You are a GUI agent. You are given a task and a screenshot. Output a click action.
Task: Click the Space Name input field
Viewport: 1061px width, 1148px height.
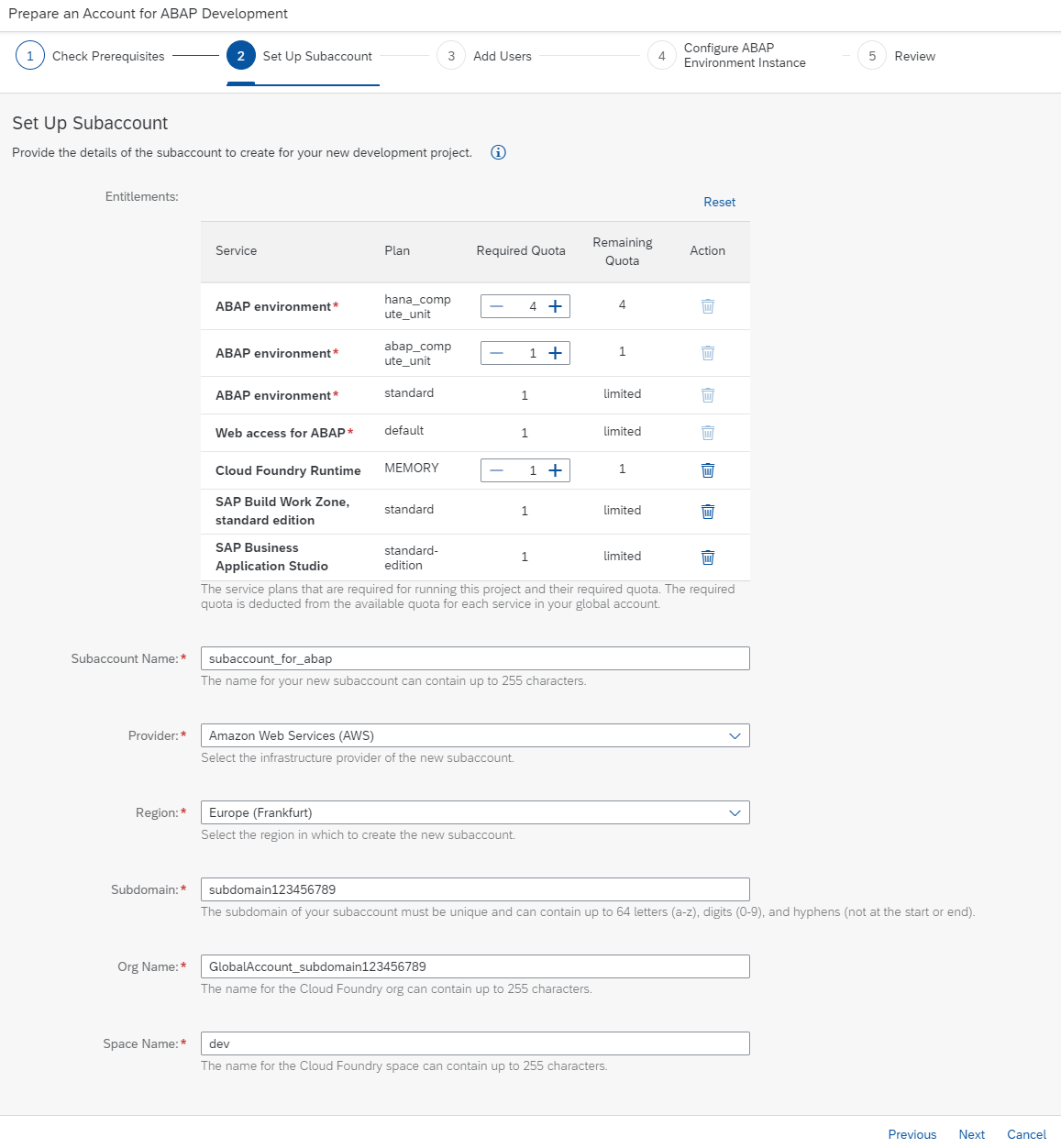475,1043
